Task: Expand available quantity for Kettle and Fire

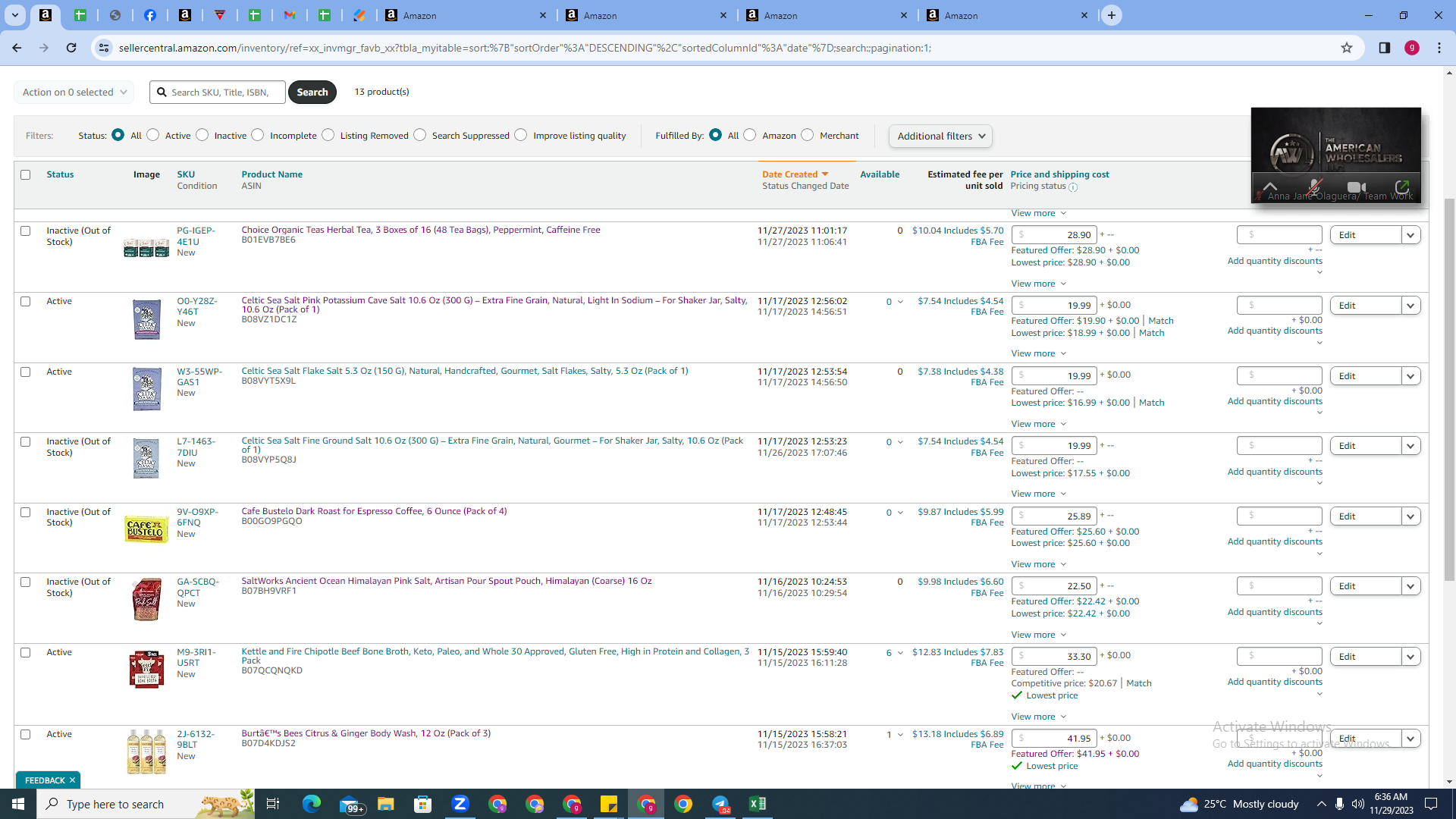Action: [x=900, y=653]
